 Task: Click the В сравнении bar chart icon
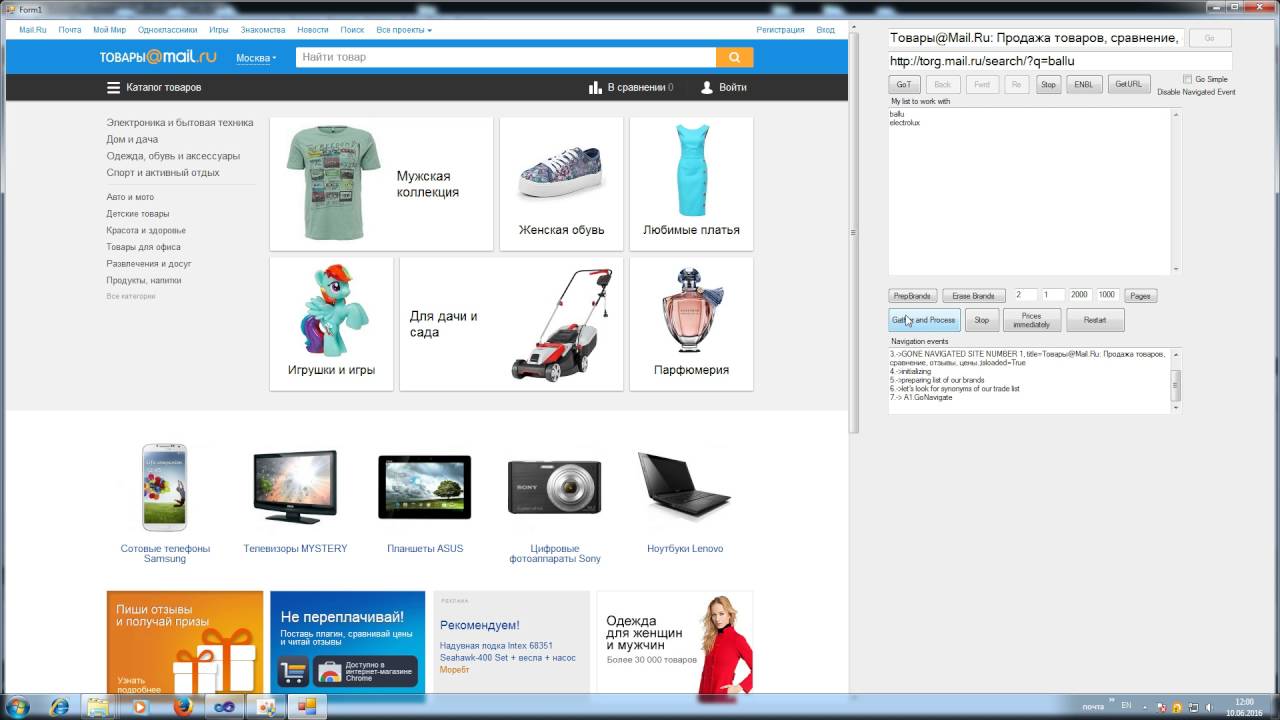point(595,88)
